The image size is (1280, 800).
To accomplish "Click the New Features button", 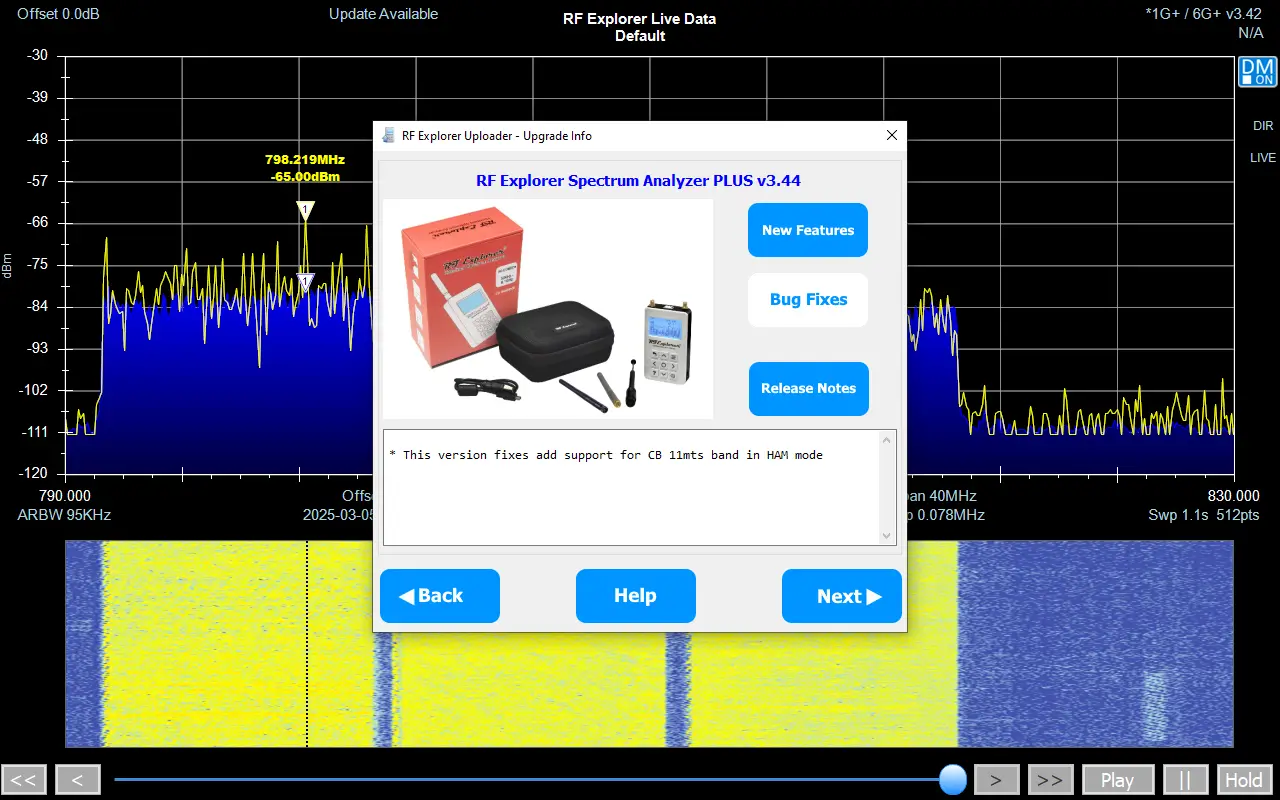I will [x=807, y=230].
